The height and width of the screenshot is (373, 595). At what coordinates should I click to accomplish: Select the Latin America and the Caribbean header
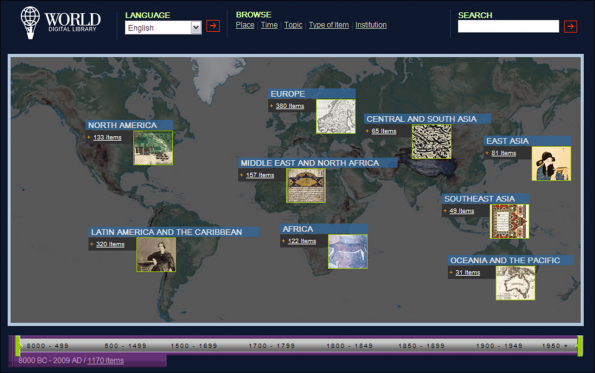coord(174,232)
